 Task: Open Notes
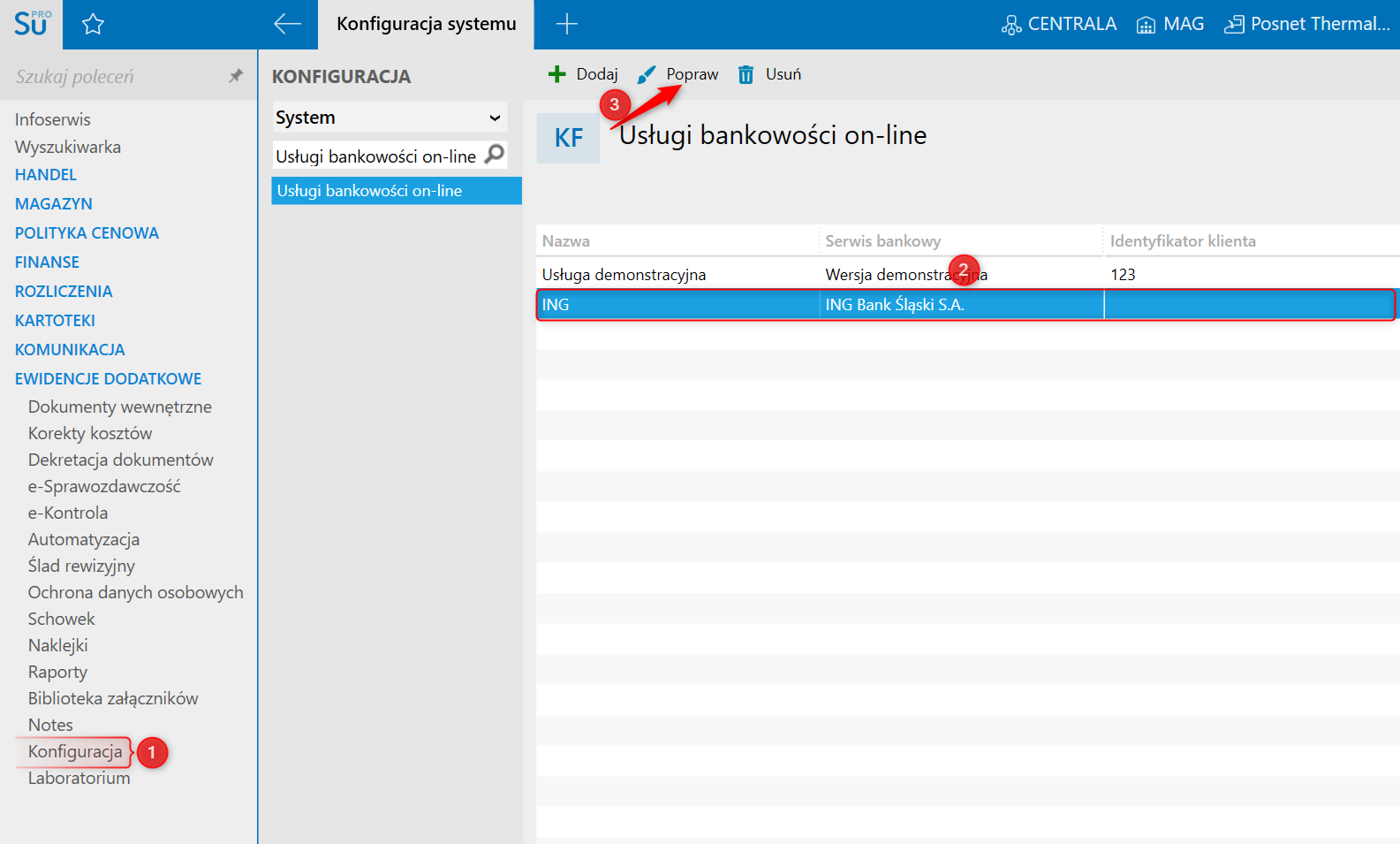pos(50,725)
